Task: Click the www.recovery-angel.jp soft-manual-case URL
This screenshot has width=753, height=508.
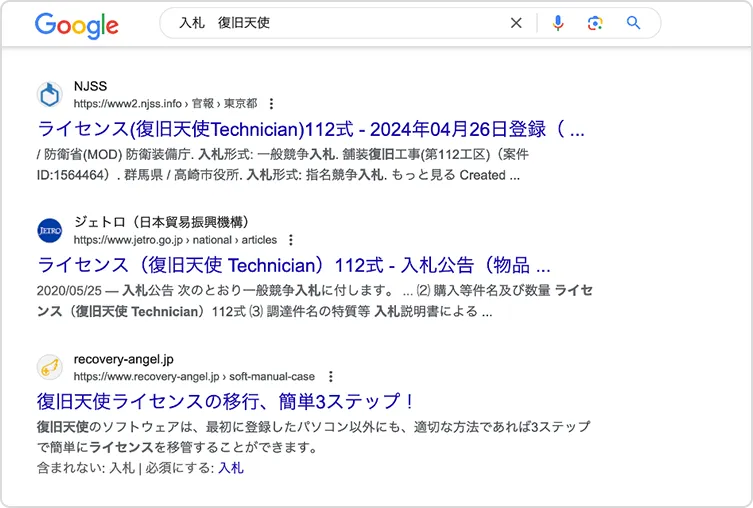Action: click(194, 376)
